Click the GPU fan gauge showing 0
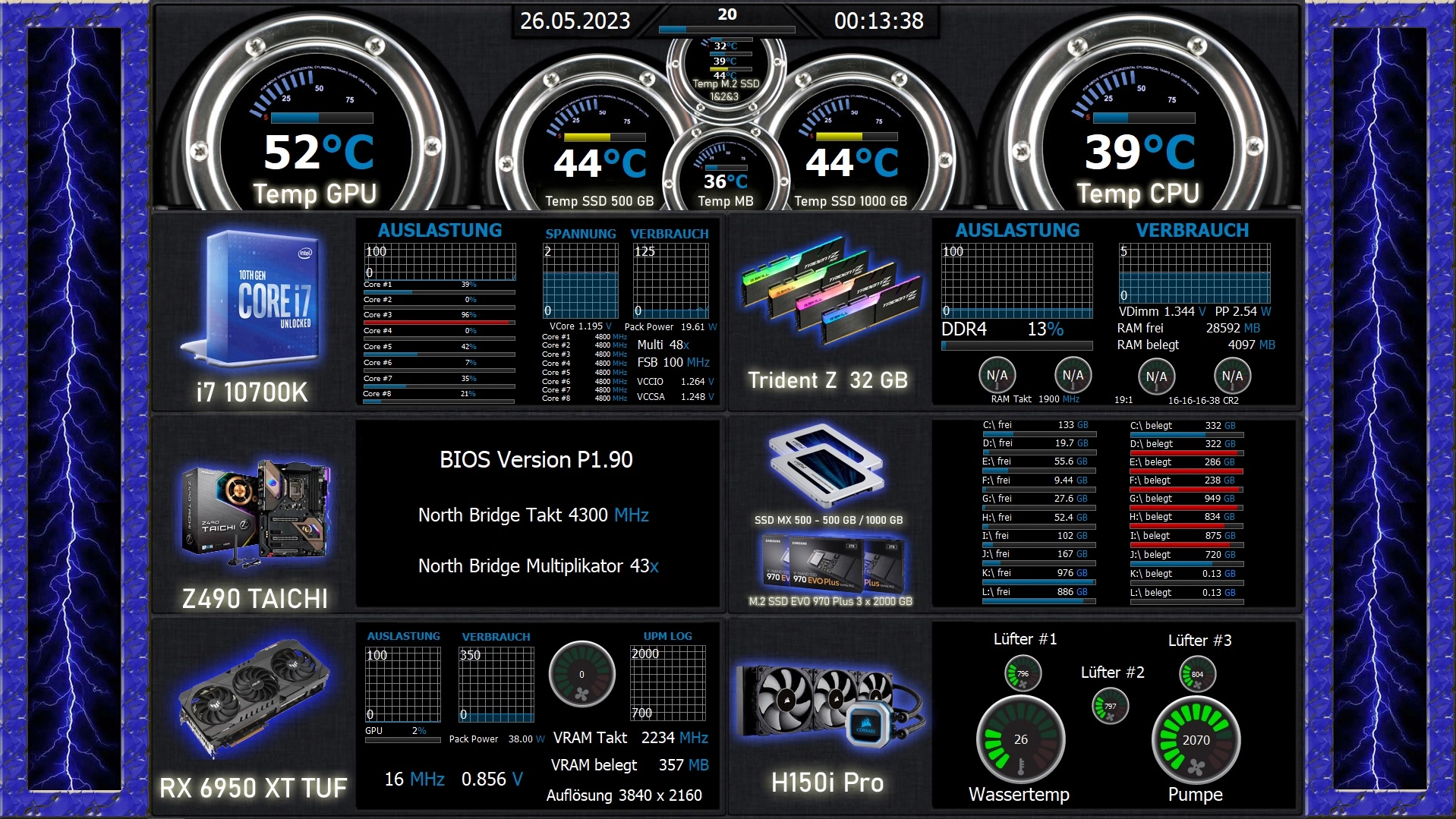 pos(581,674)
